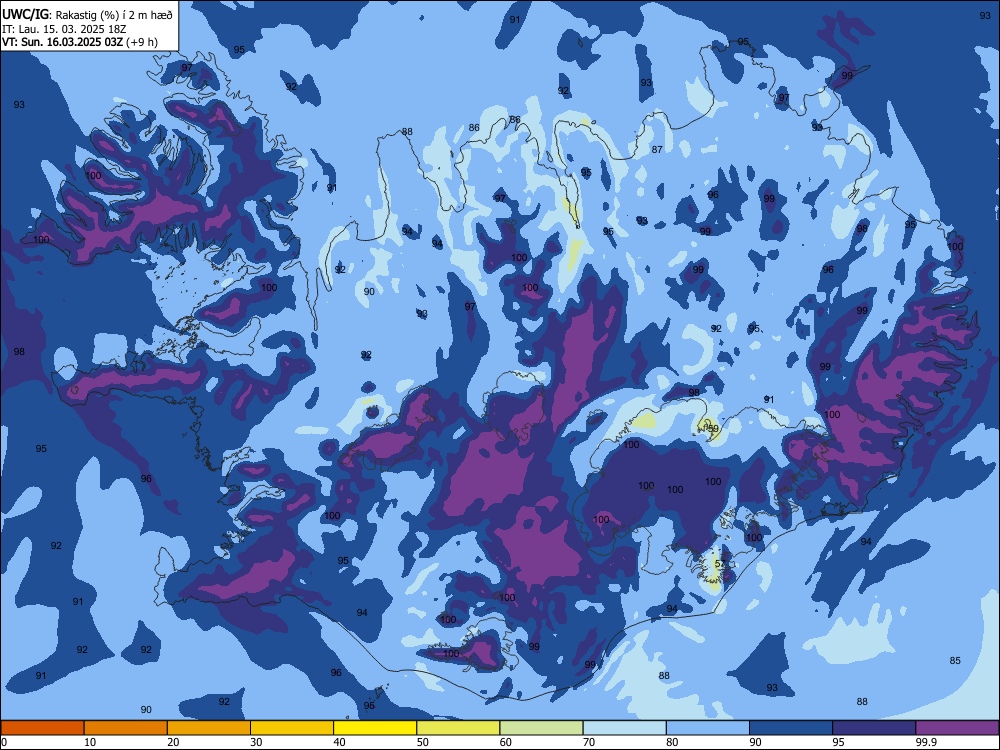Click the 90–95 medium blue legend swatch
Screen dimensions: 1000x750
coord(791,728)
